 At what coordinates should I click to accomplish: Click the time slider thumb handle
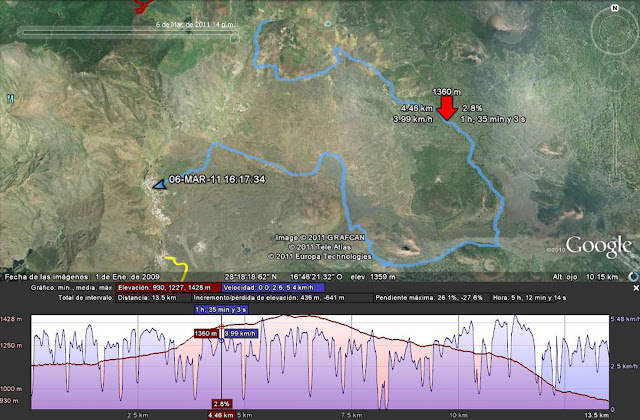pos(235,38)
